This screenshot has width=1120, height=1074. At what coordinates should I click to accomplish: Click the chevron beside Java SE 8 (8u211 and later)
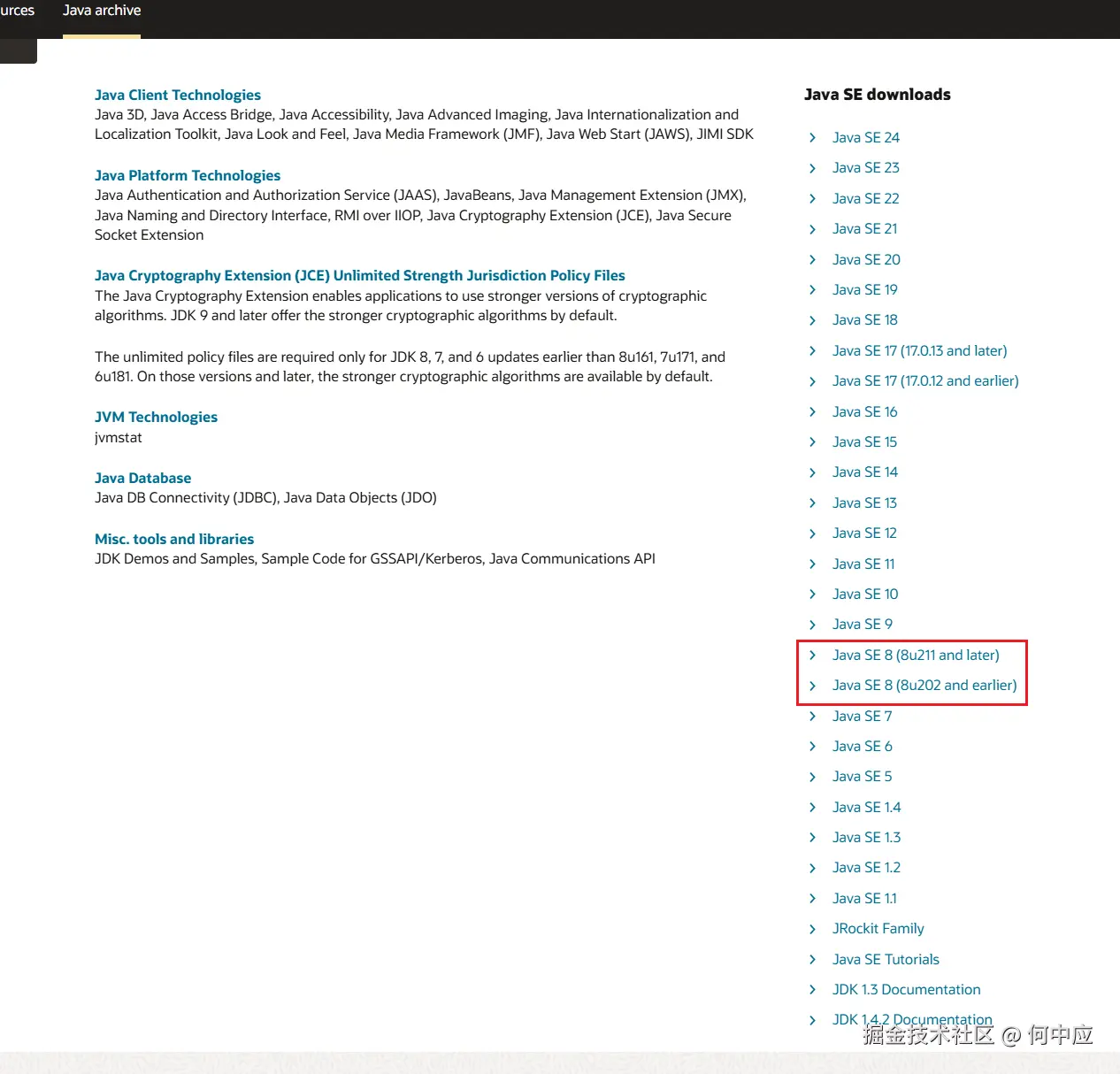pyautogui.click(x=812, y=655)
